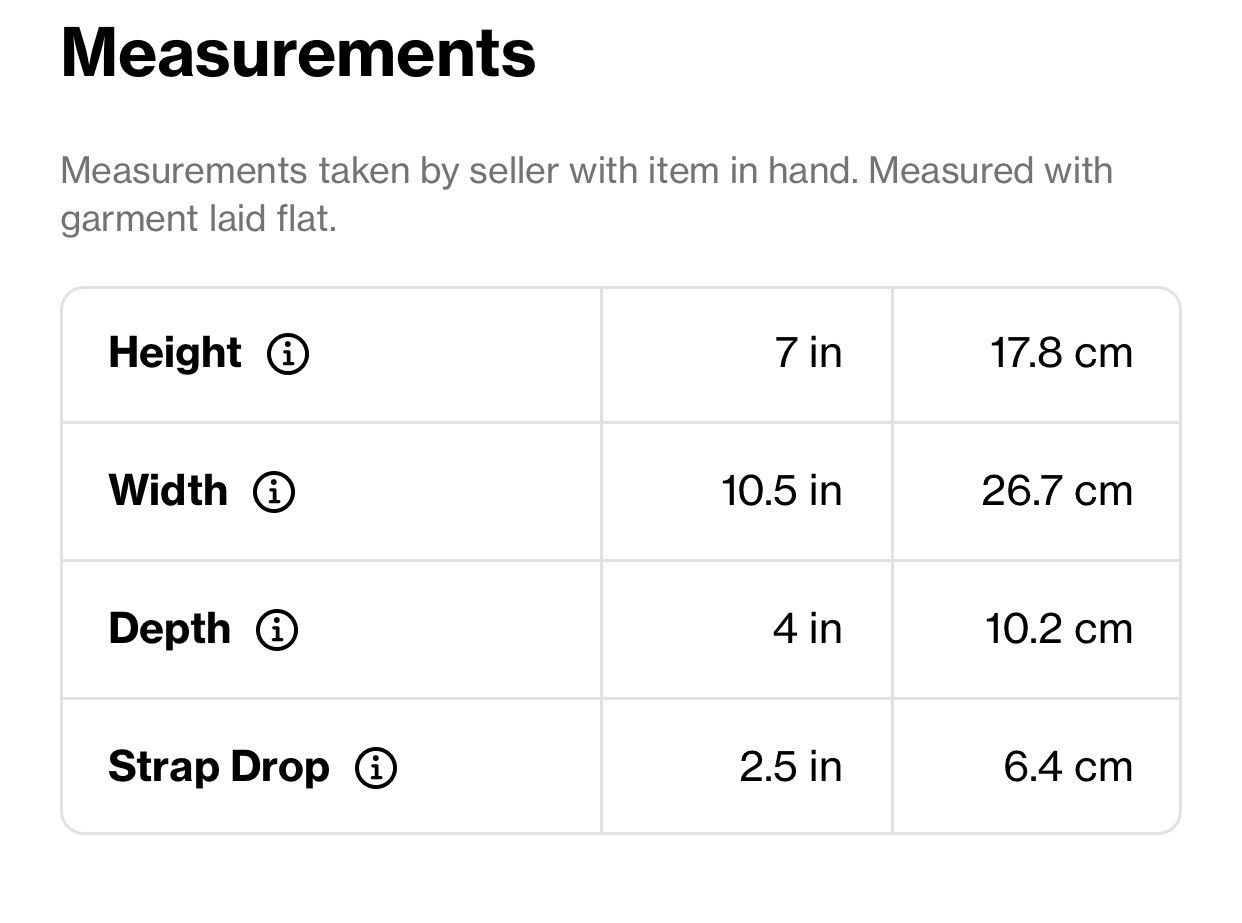Click the 2.5 in strap drop value

click(x=791, y=767)
